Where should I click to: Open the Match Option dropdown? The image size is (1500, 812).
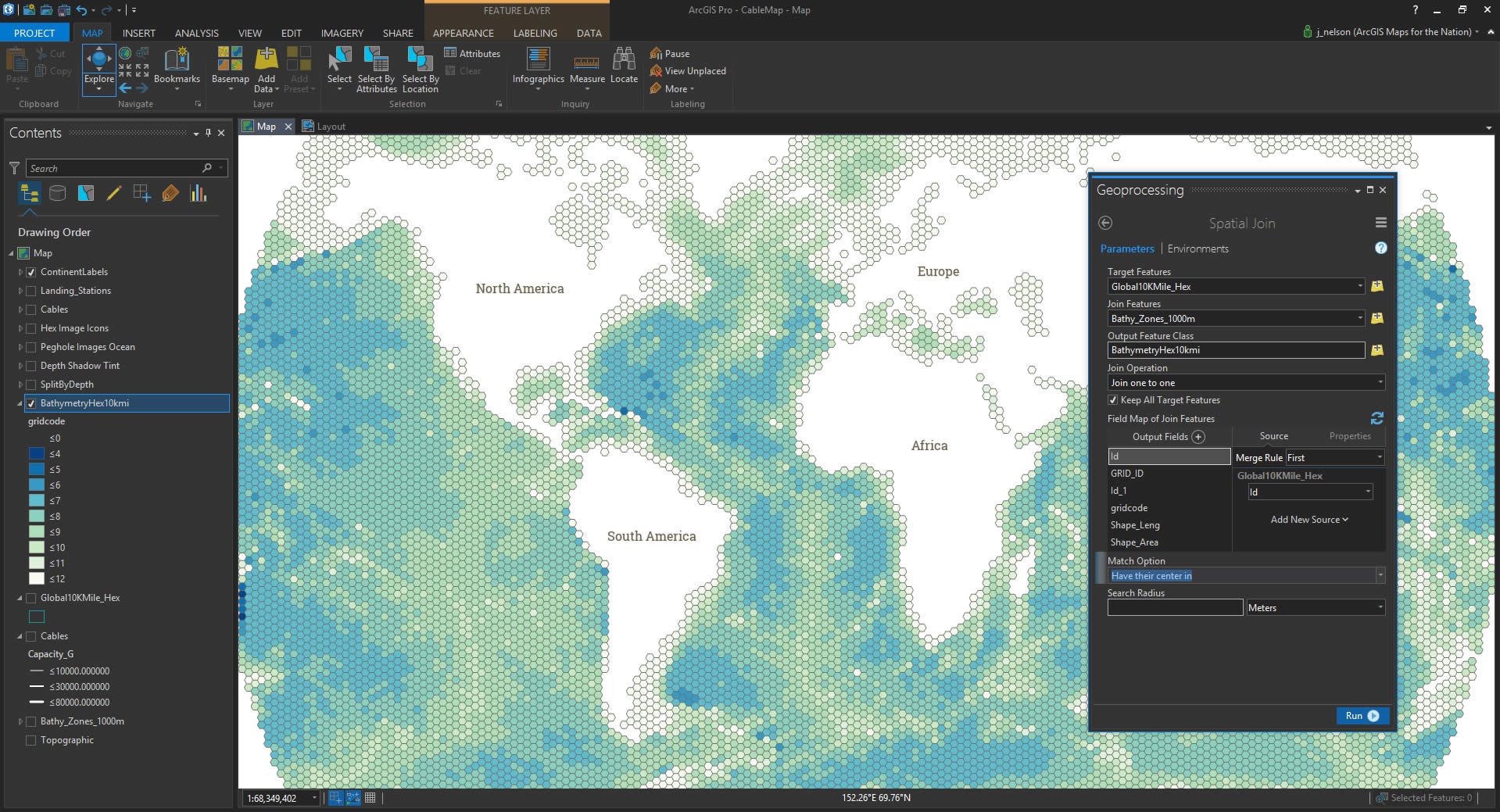coord(1380,576)
